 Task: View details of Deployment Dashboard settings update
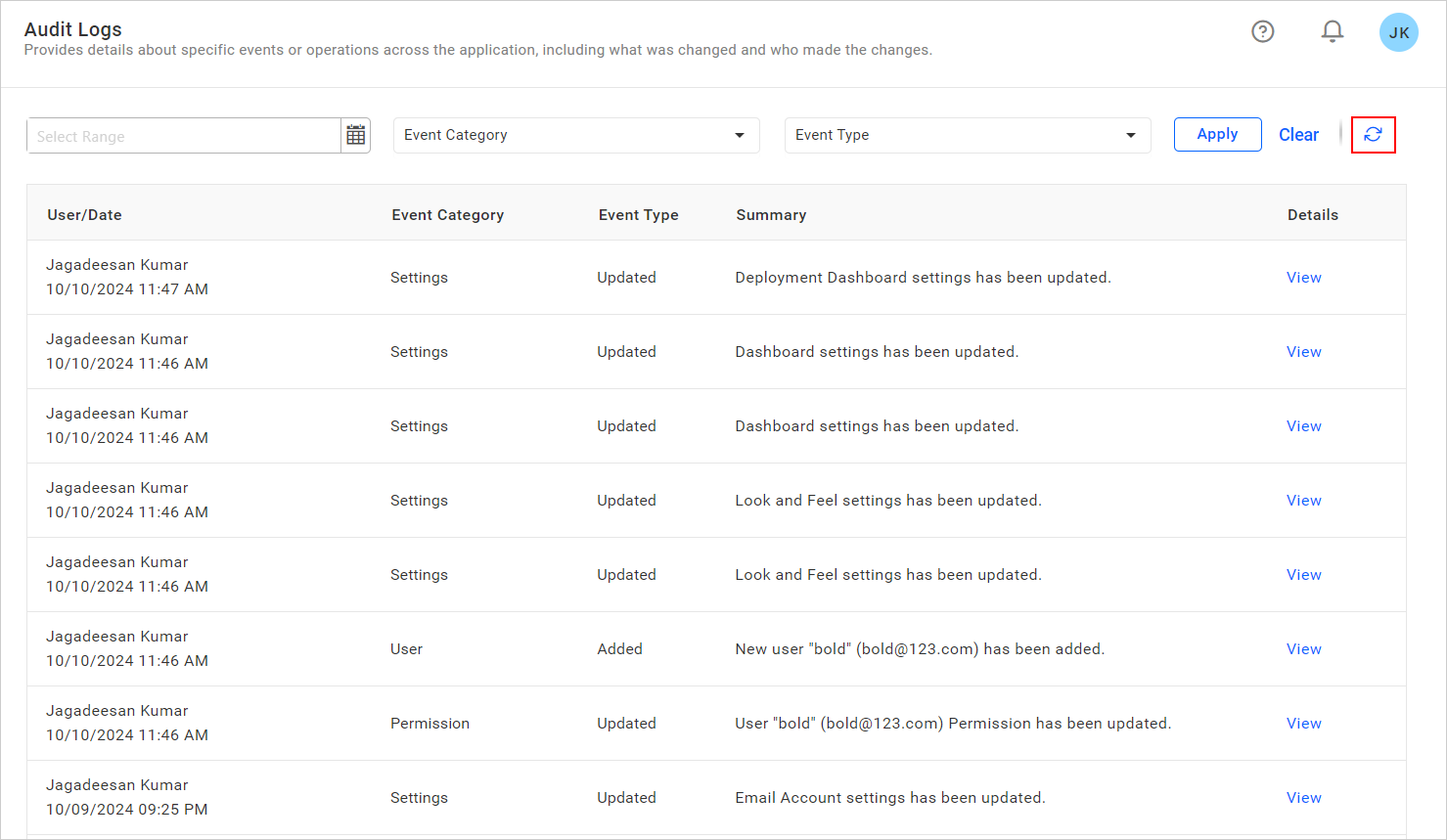(x=1303, y=277)
